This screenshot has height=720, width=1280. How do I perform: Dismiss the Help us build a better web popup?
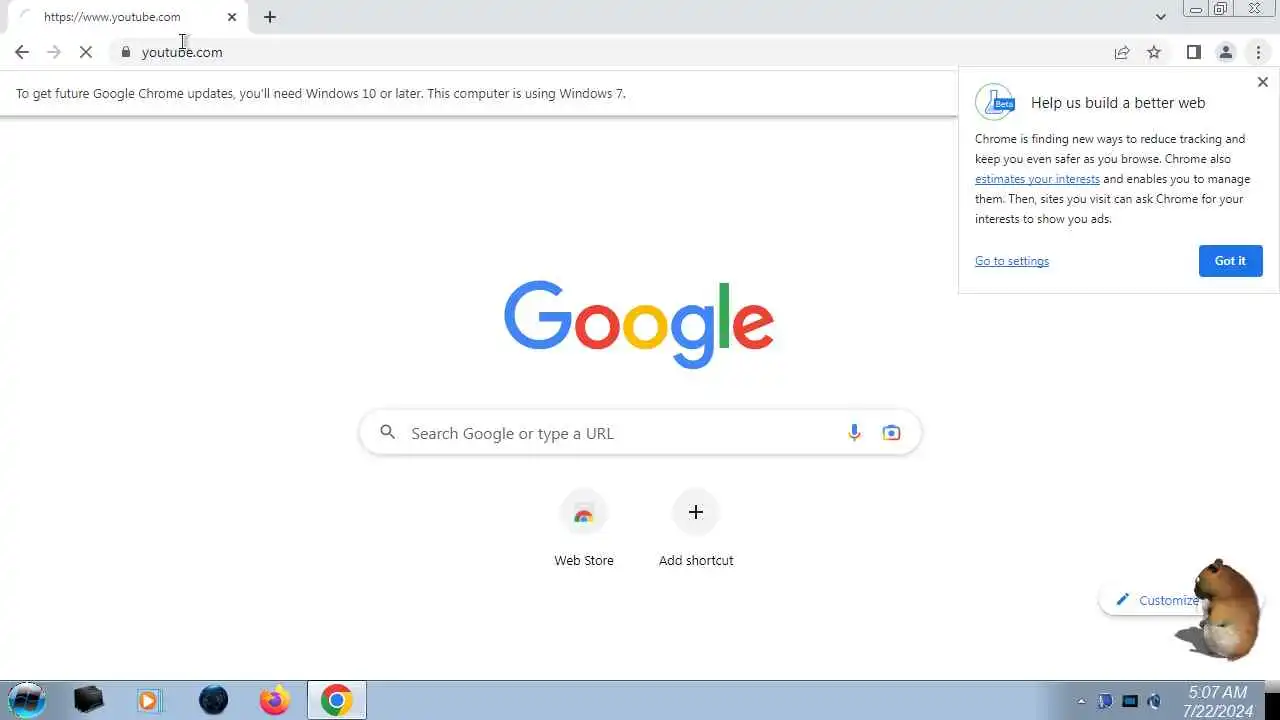(1262, 82)
